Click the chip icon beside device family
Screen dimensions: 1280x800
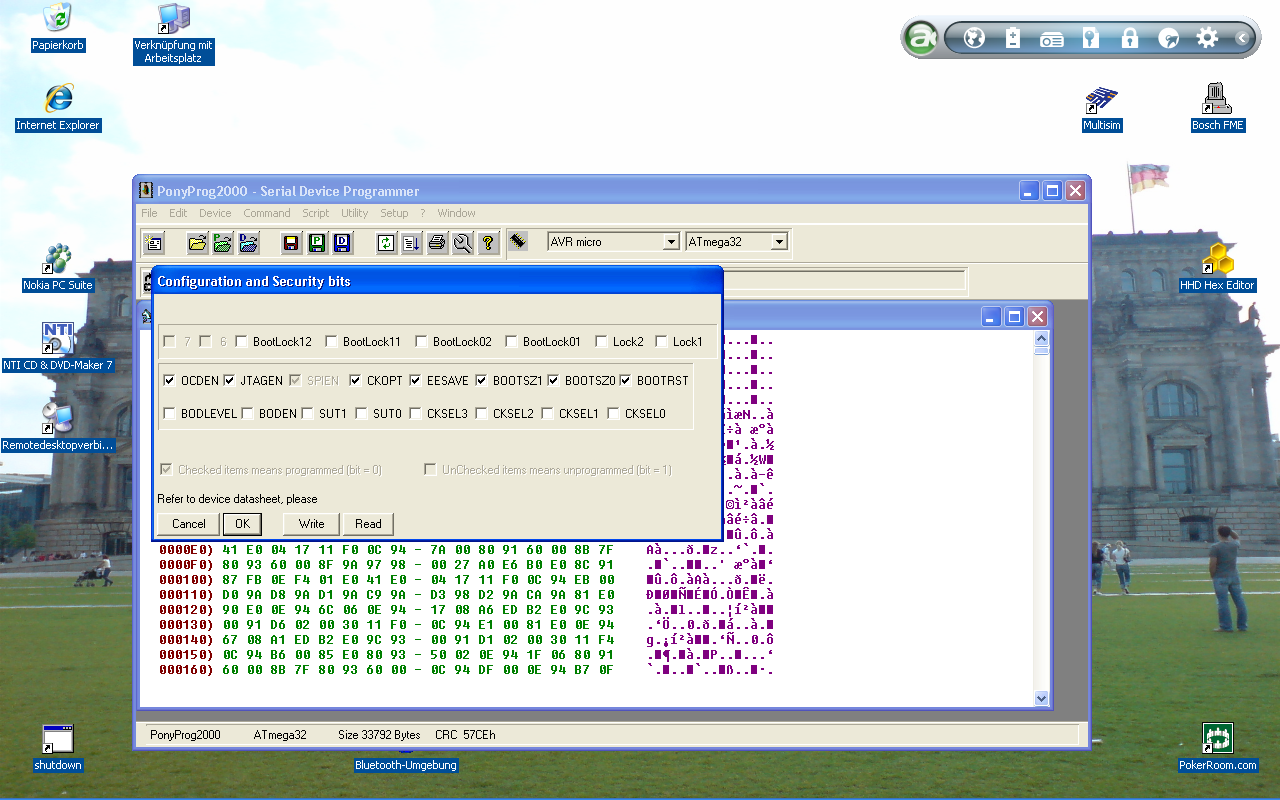click(518, 241)
